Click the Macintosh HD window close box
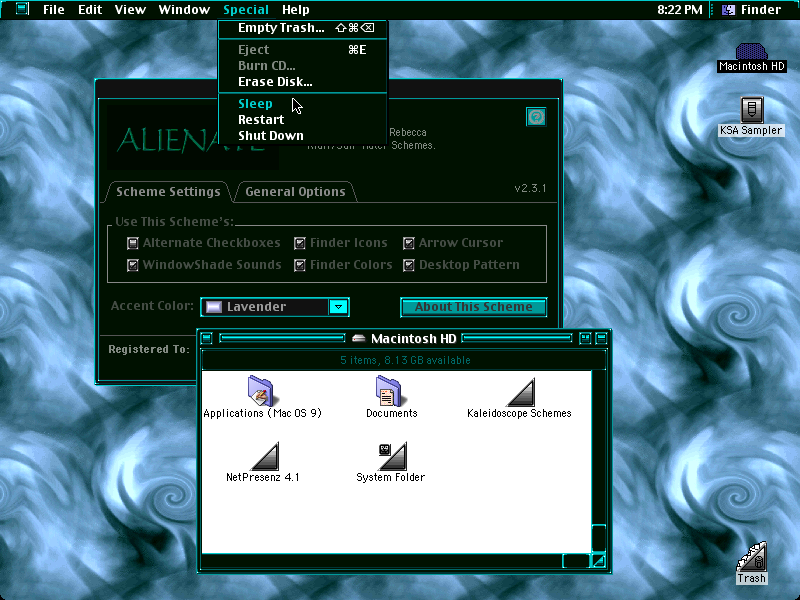This screenshot has width=800, height=600. [x=207, y=338]
